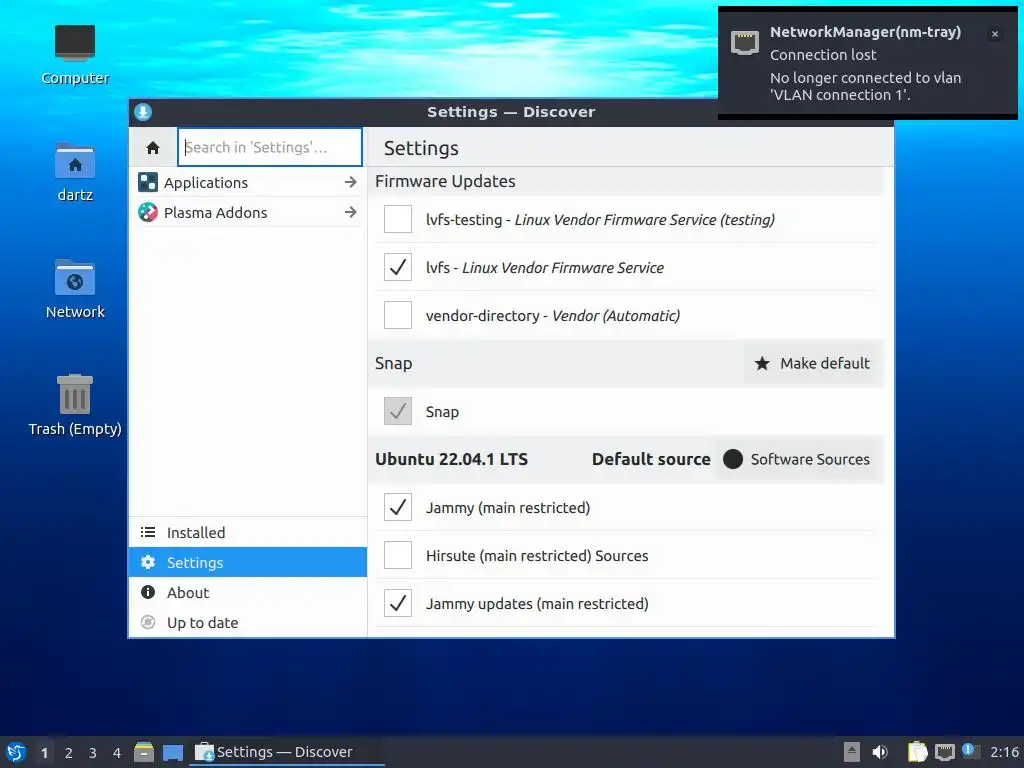Click Settings — Discover taskbar entry
This screenshot has width=1024, height=768.
pyautogui.click(x=287, y=752)
